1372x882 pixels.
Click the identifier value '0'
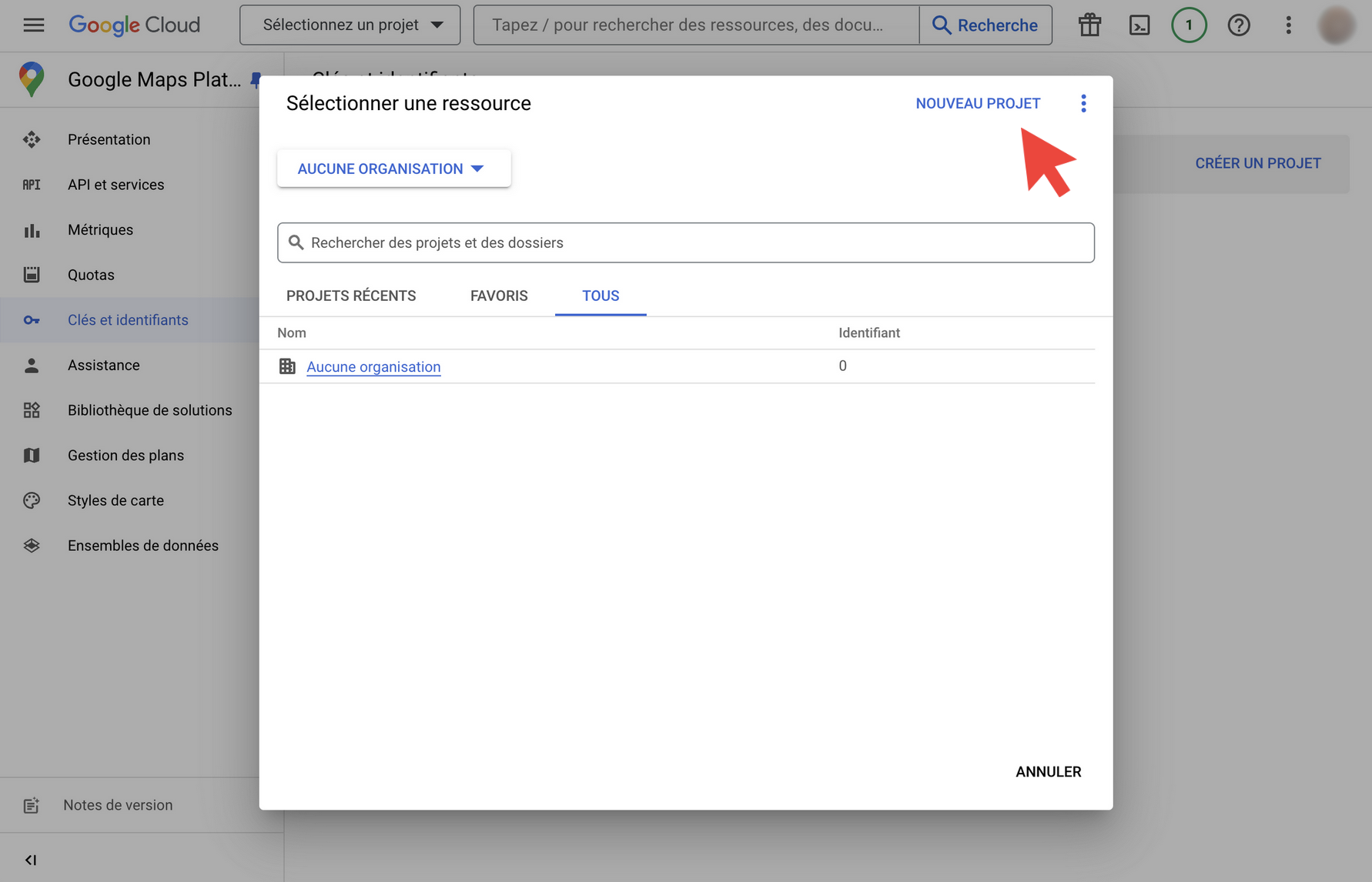[842, 366]
